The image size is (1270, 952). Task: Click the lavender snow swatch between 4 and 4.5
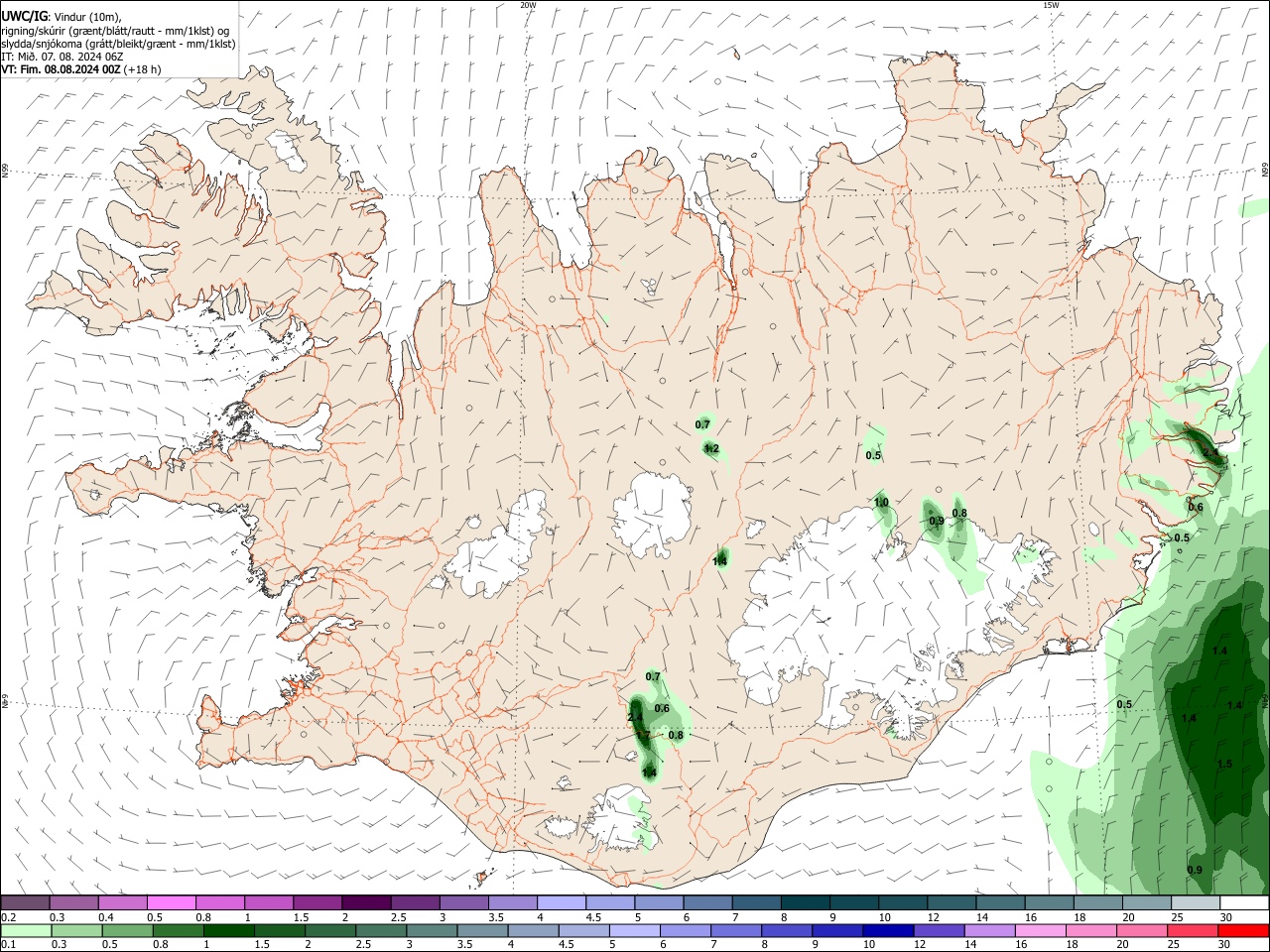[x=560, y=903]
